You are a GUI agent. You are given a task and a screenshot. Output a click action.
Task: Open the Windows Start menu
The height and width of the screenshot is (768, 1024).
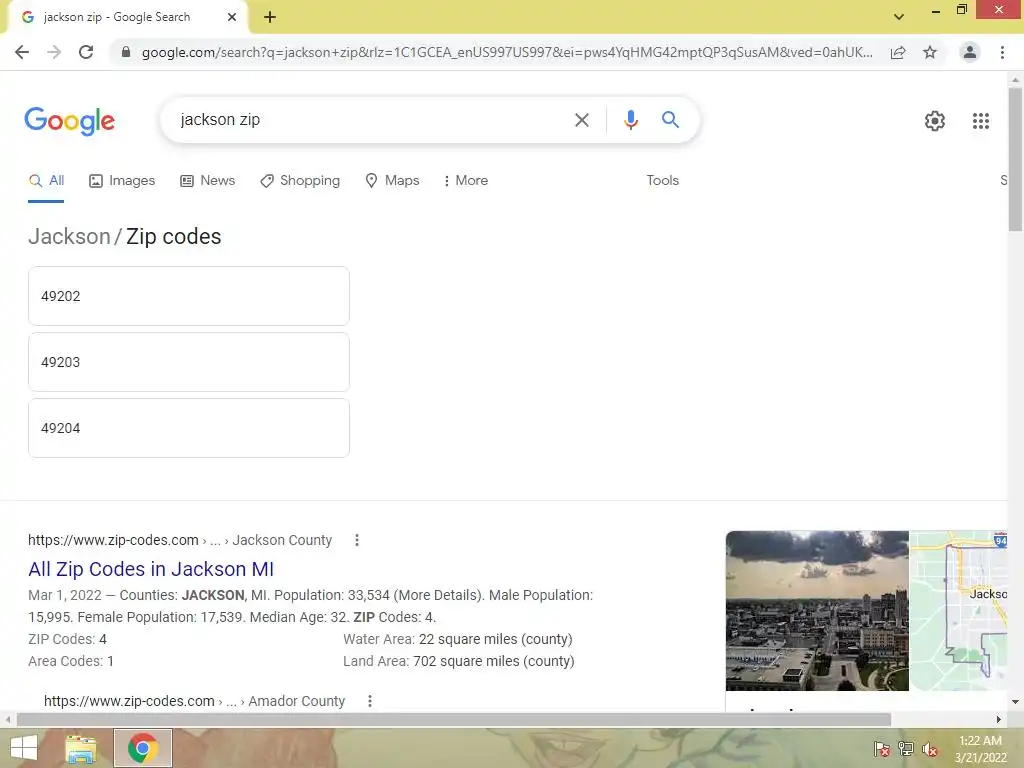coord(24,748)
